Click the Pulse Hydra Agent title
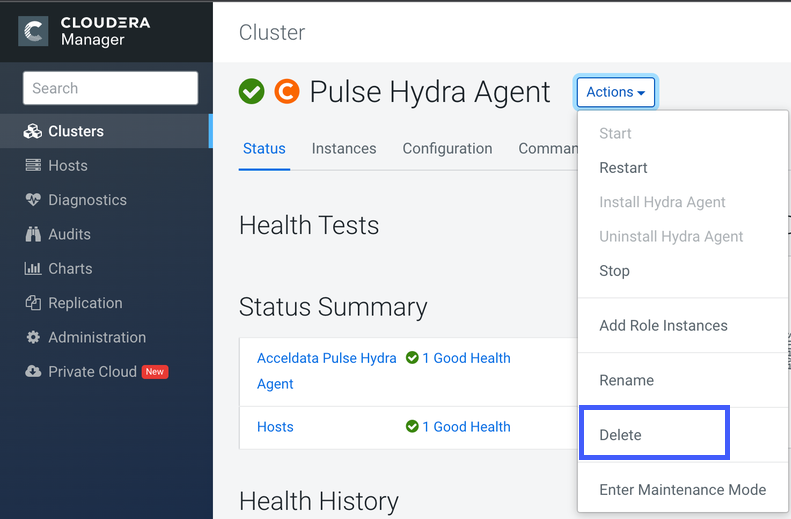The height and width of the screenshot is (519, 791). click(430, 92)
